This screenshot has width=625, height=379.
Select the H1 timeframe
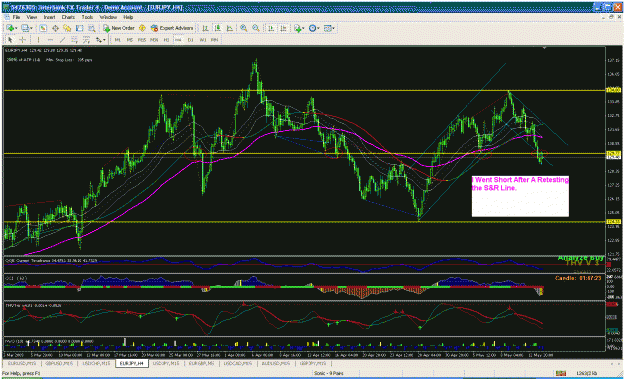click(x=167, y=40)
